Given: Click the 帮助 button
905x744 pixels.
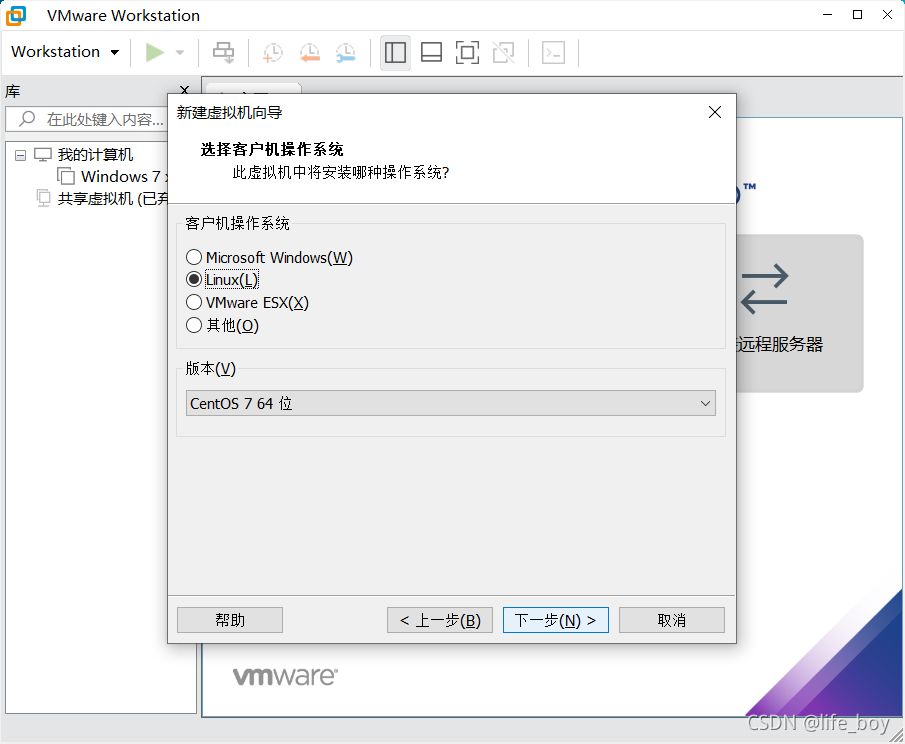Looking at the screenshot, I should (230, 620).
